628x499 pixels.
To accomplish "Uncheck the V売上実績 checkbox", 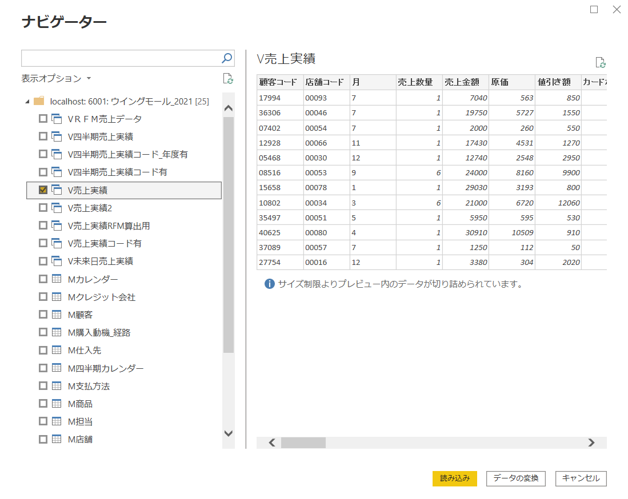I will 43,190.
